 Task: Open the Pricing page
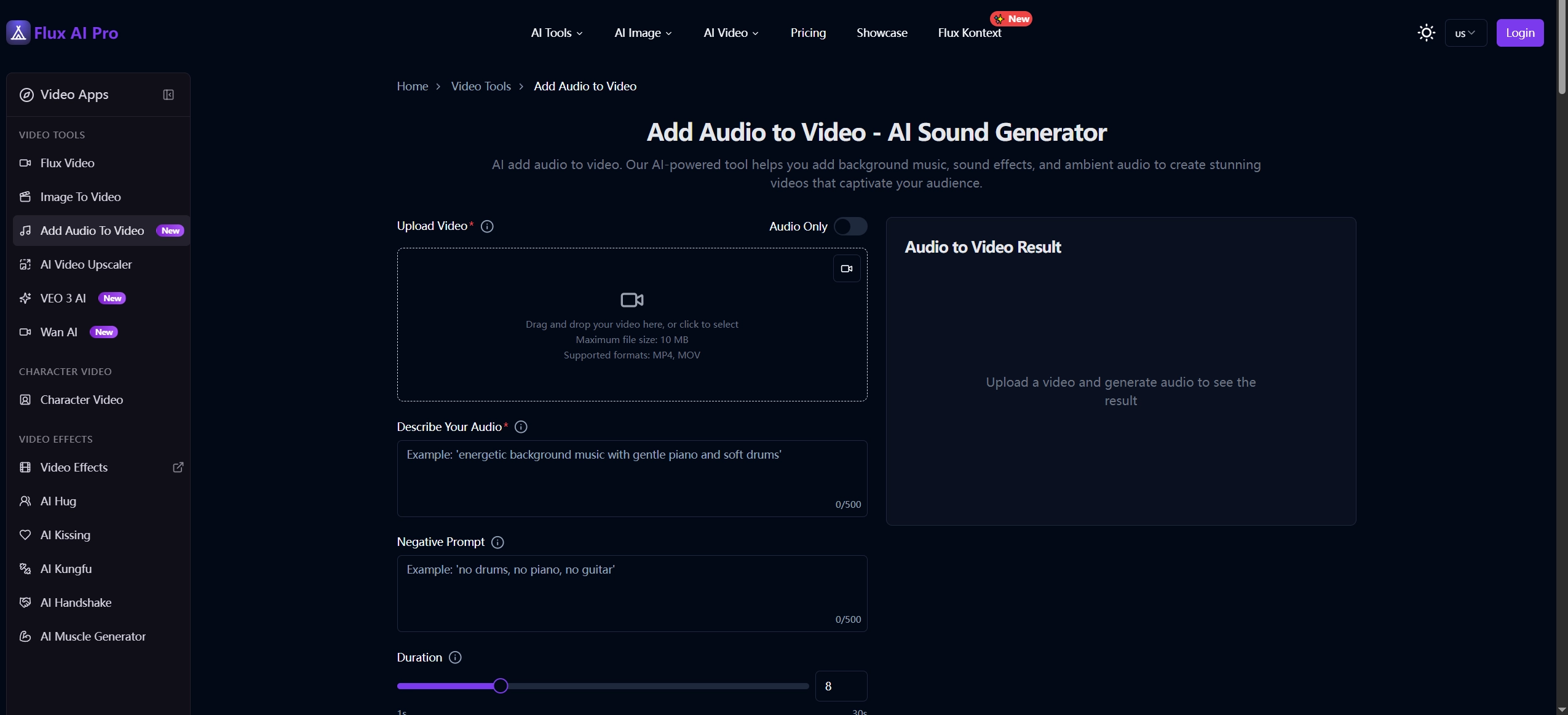point(808,33)
